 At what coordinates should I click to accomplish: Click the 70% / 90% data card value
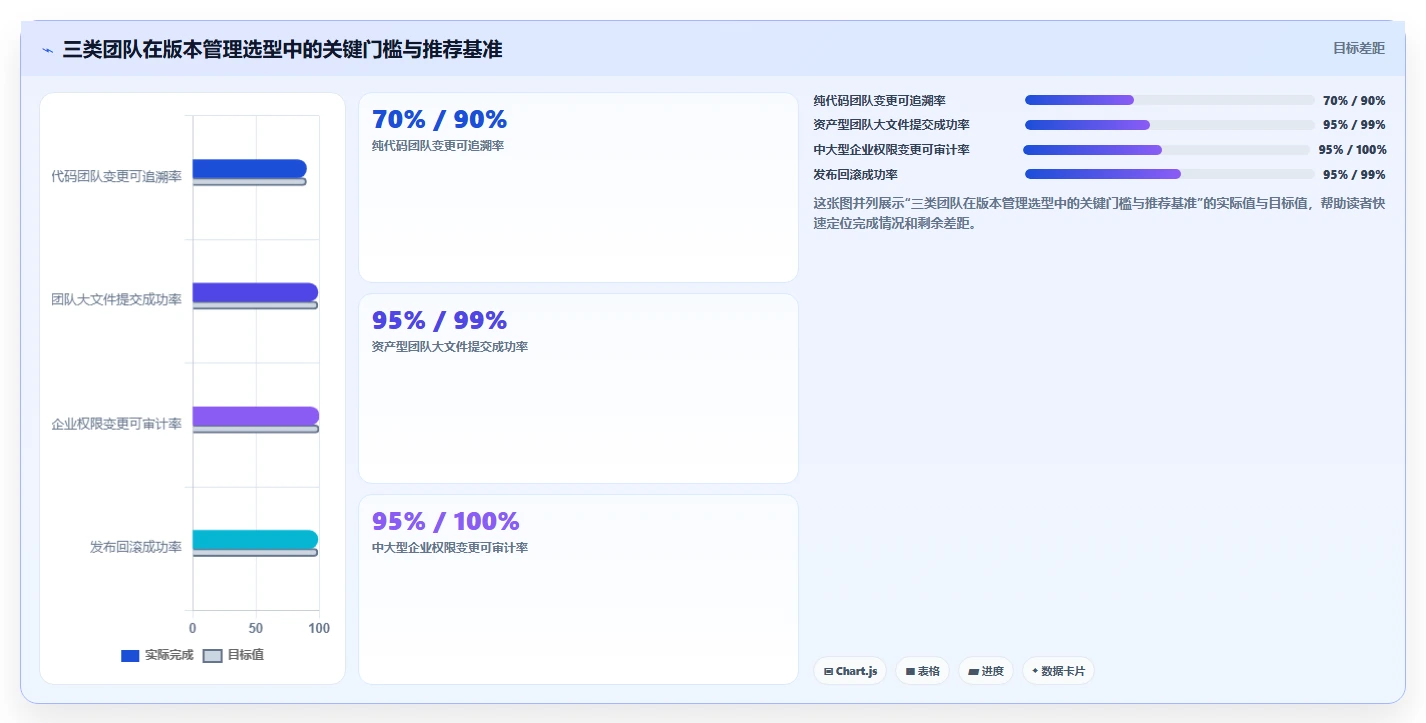440,120
